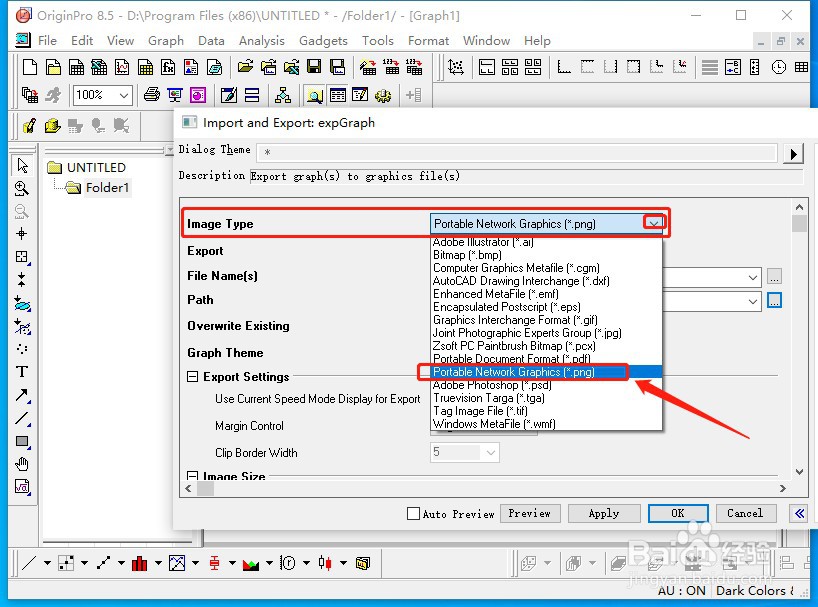Screen dimensions: 818x607
Task: Choose Encapsulated Postscript (*.eps) option
Action: [507, 307]
